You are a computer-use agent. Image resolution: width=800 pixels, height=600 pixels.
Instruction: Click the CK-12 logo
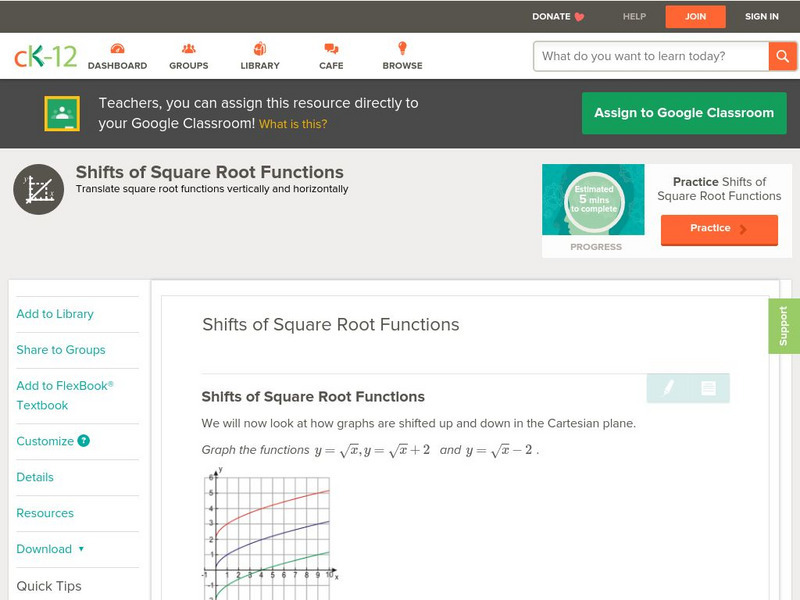click(46, 57)
